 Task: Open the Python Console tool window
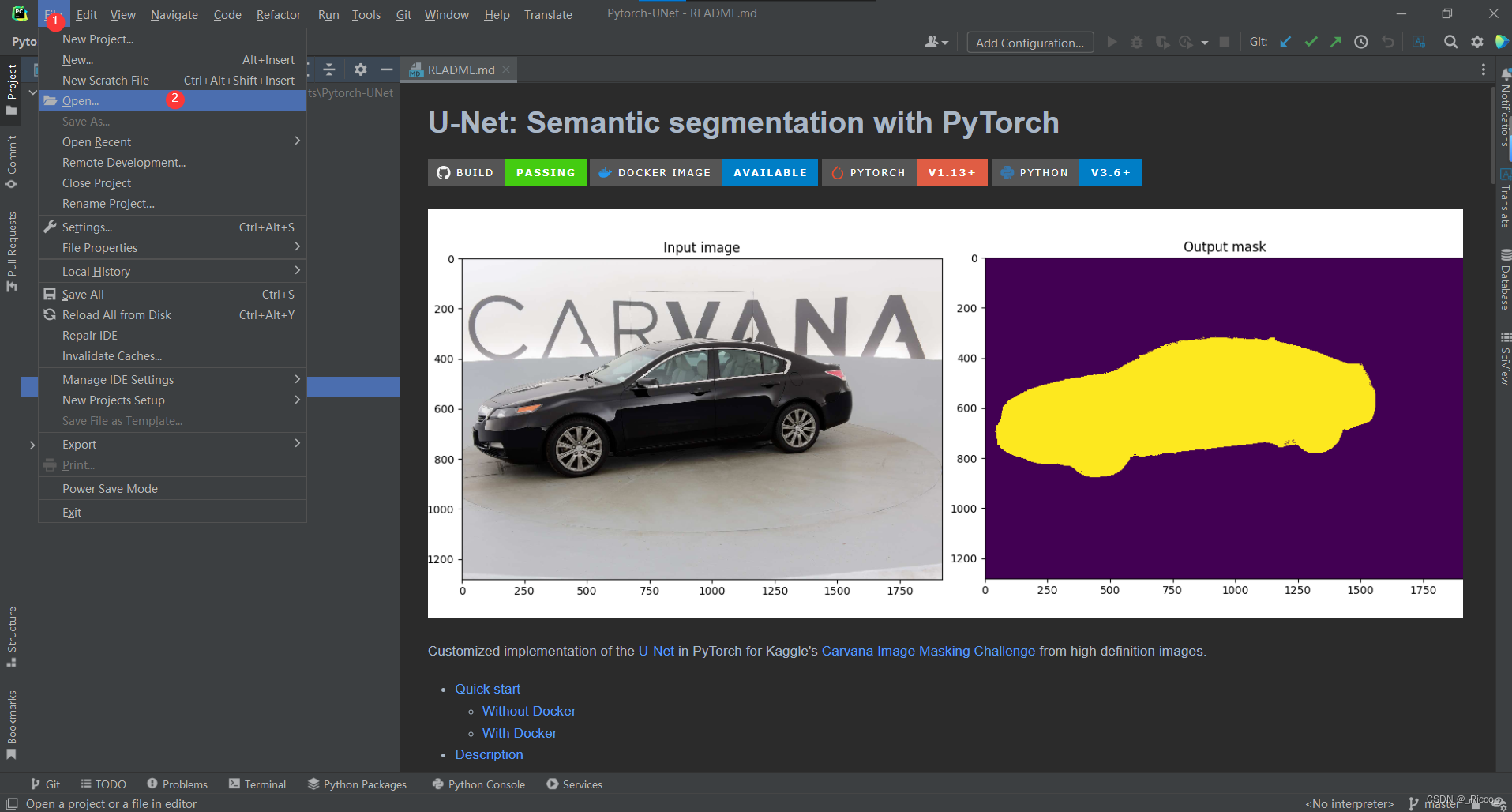[x=478, y=784]
